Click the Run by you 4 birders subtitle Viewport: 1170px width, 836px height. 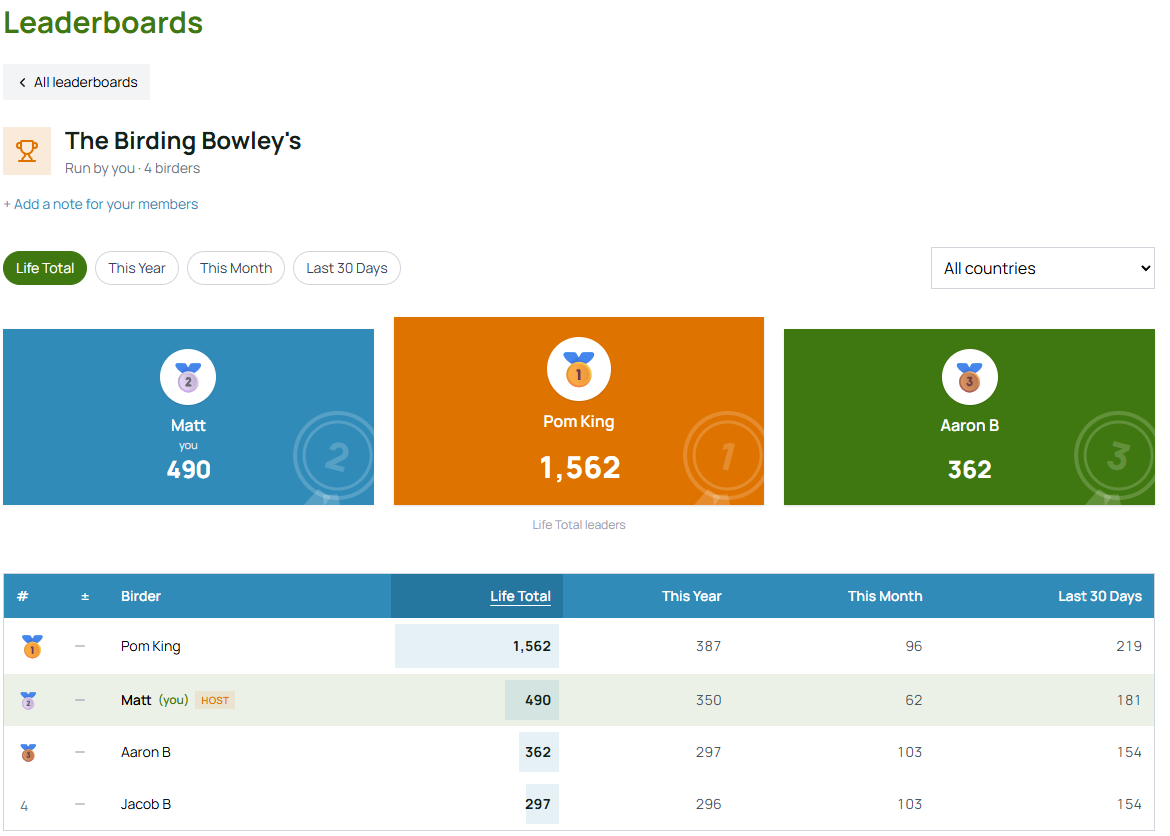(132, 169)
